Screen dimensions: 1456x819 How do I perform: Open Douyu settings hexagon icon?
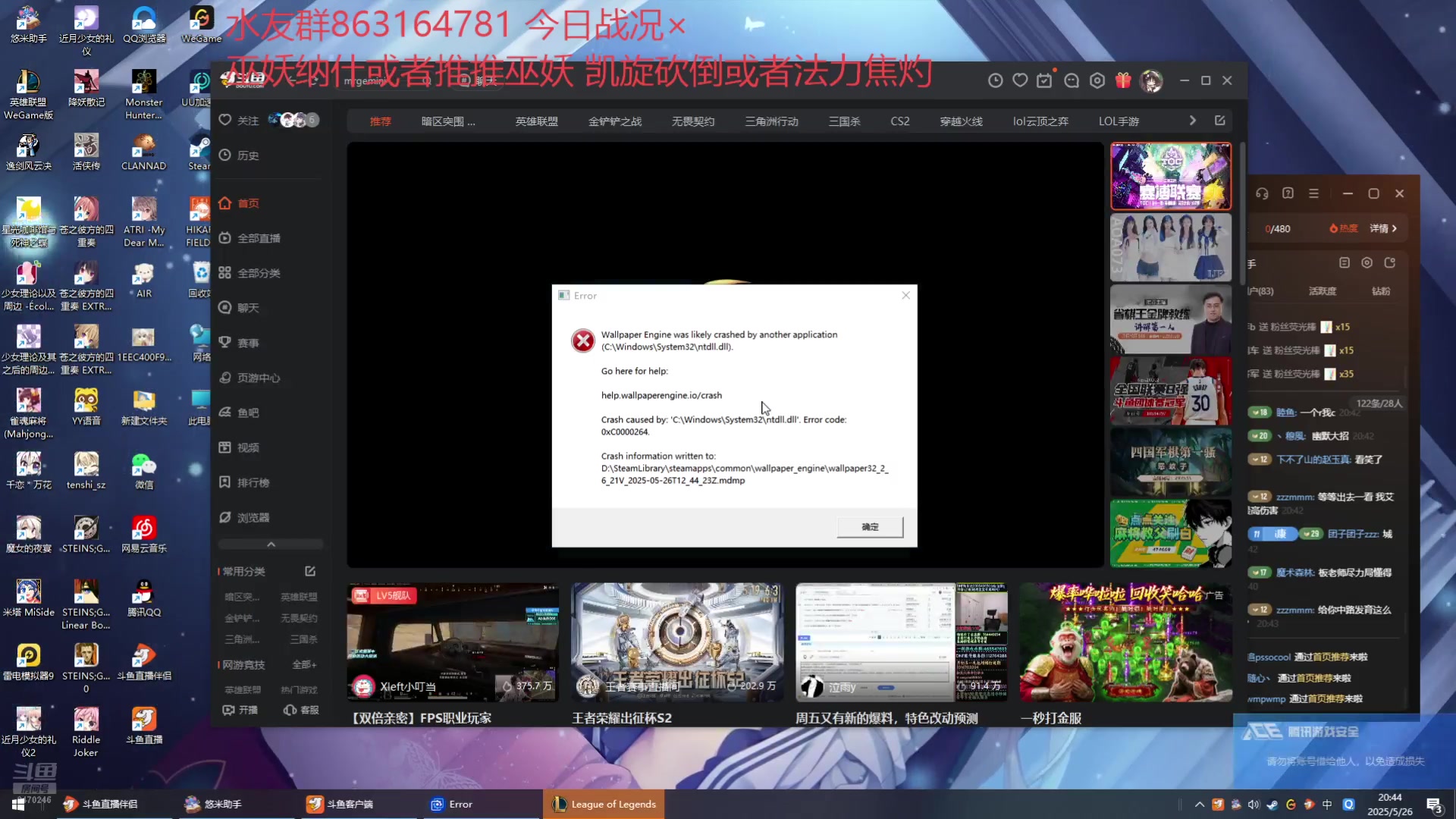tap(1097, 80)
